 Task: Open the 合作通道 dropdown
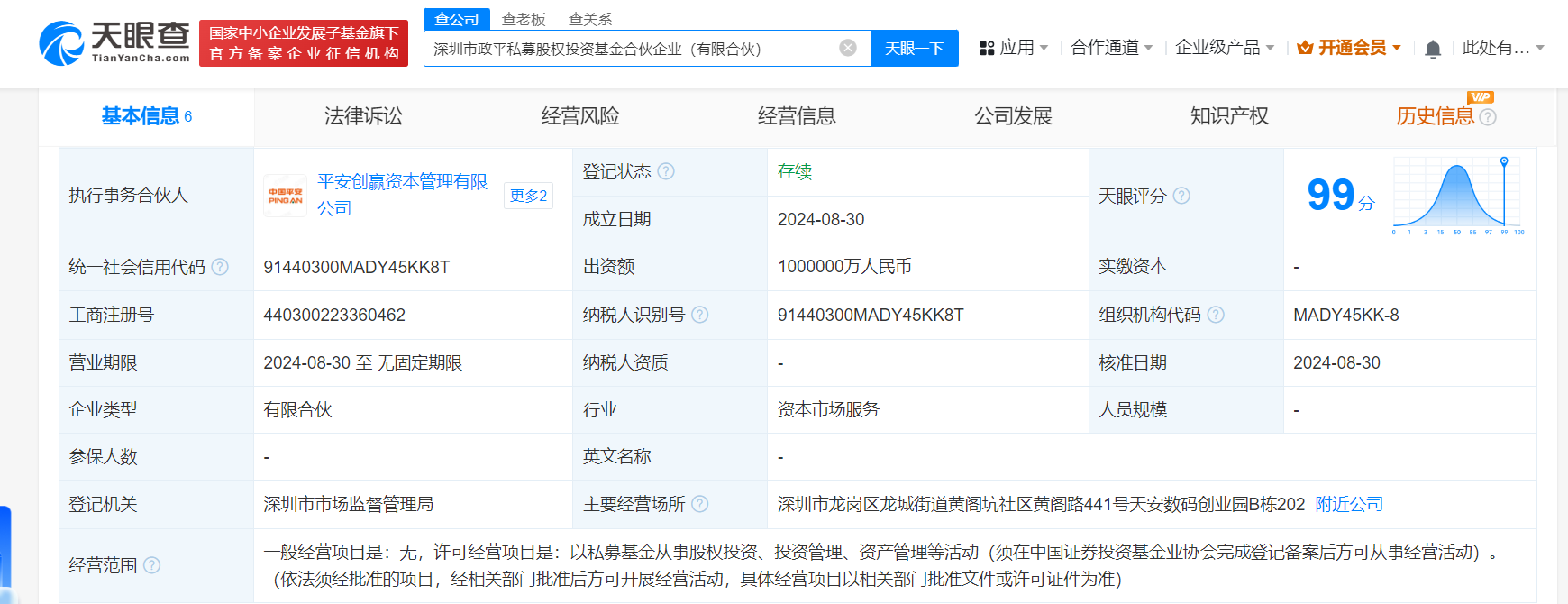(x=1112, y=48)
